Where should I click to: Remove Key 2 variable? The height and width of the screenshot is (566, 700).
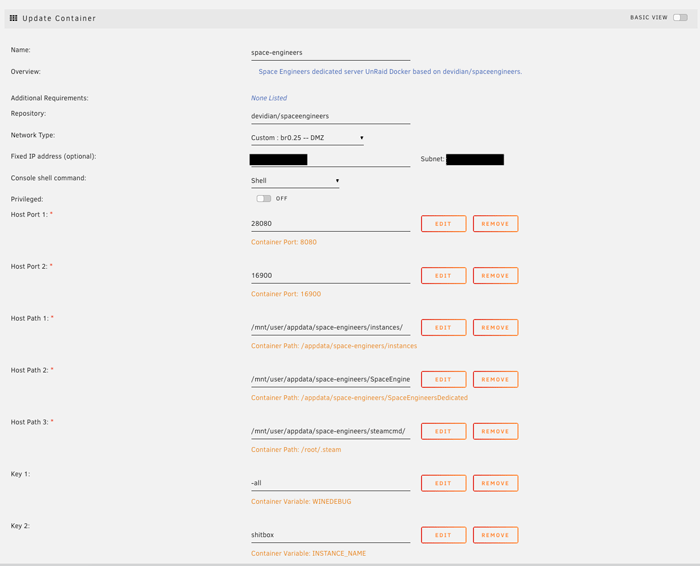[x=496, y=535]
